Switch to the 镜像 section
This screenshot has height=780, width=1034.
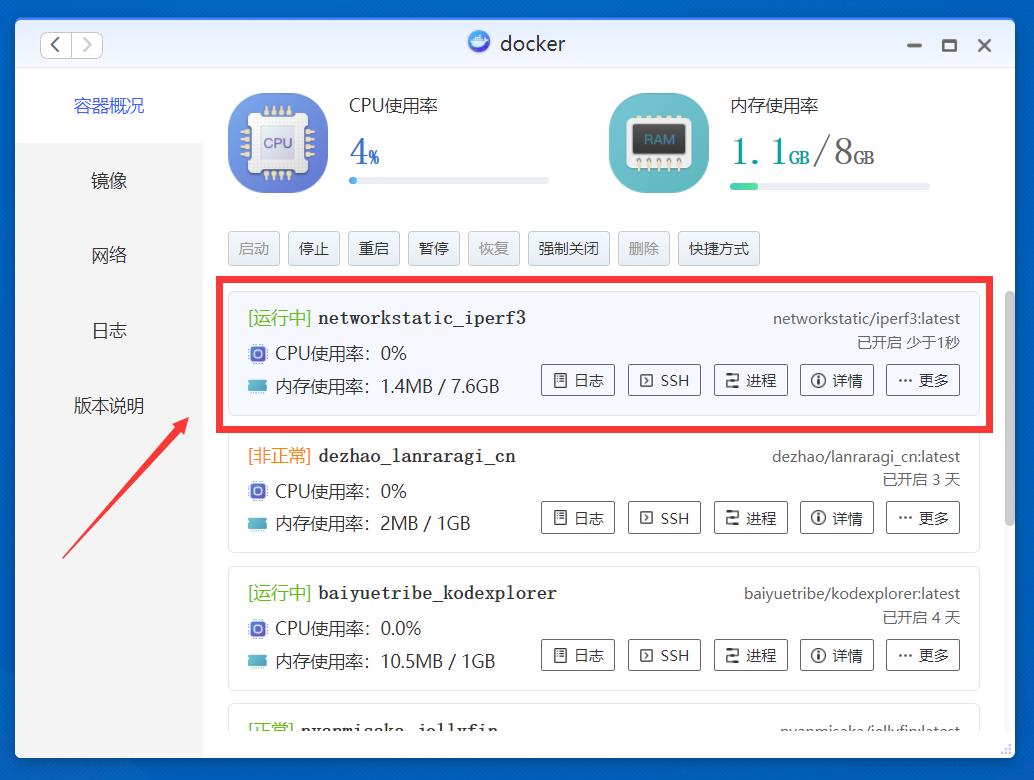point(109,180)
